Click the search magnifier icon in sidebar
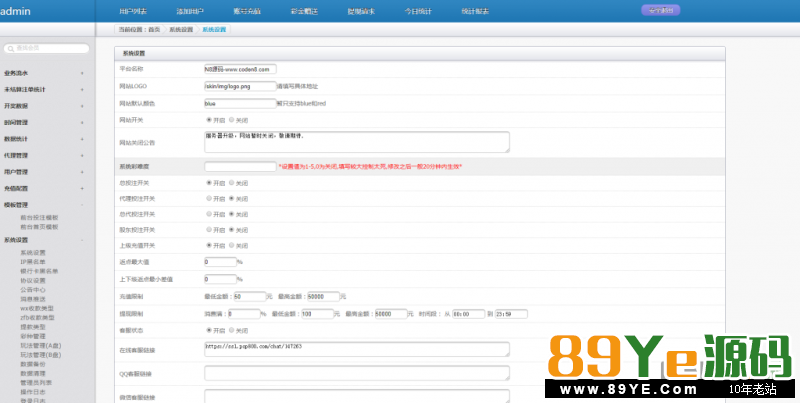 [10, 48]
